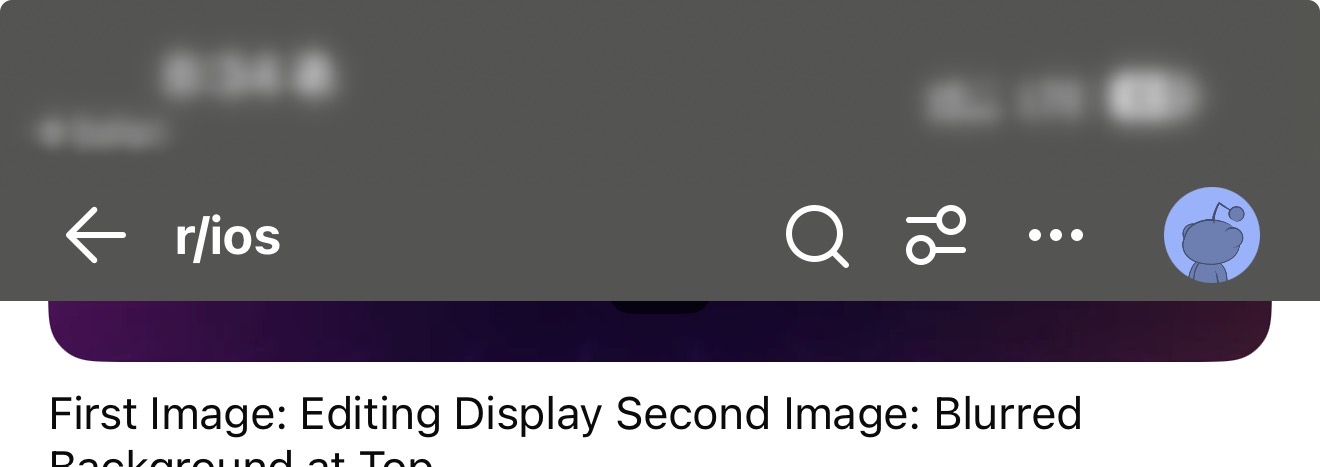This screenshot has height=467, width=1320.
Task: Tap the r/ios community title
Action: (x=228, y=238)
